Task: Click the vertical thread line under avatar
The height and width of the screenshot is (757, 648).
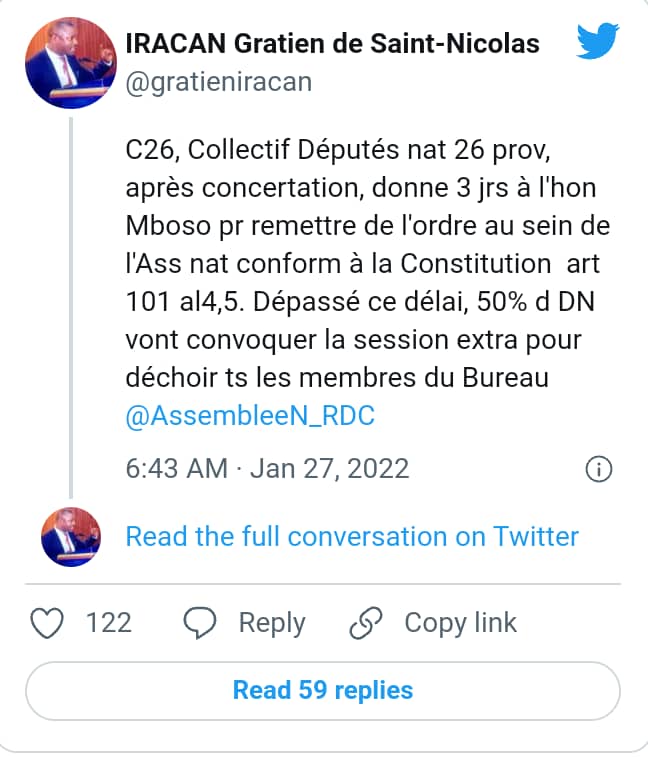Action: tap(70, 300)
